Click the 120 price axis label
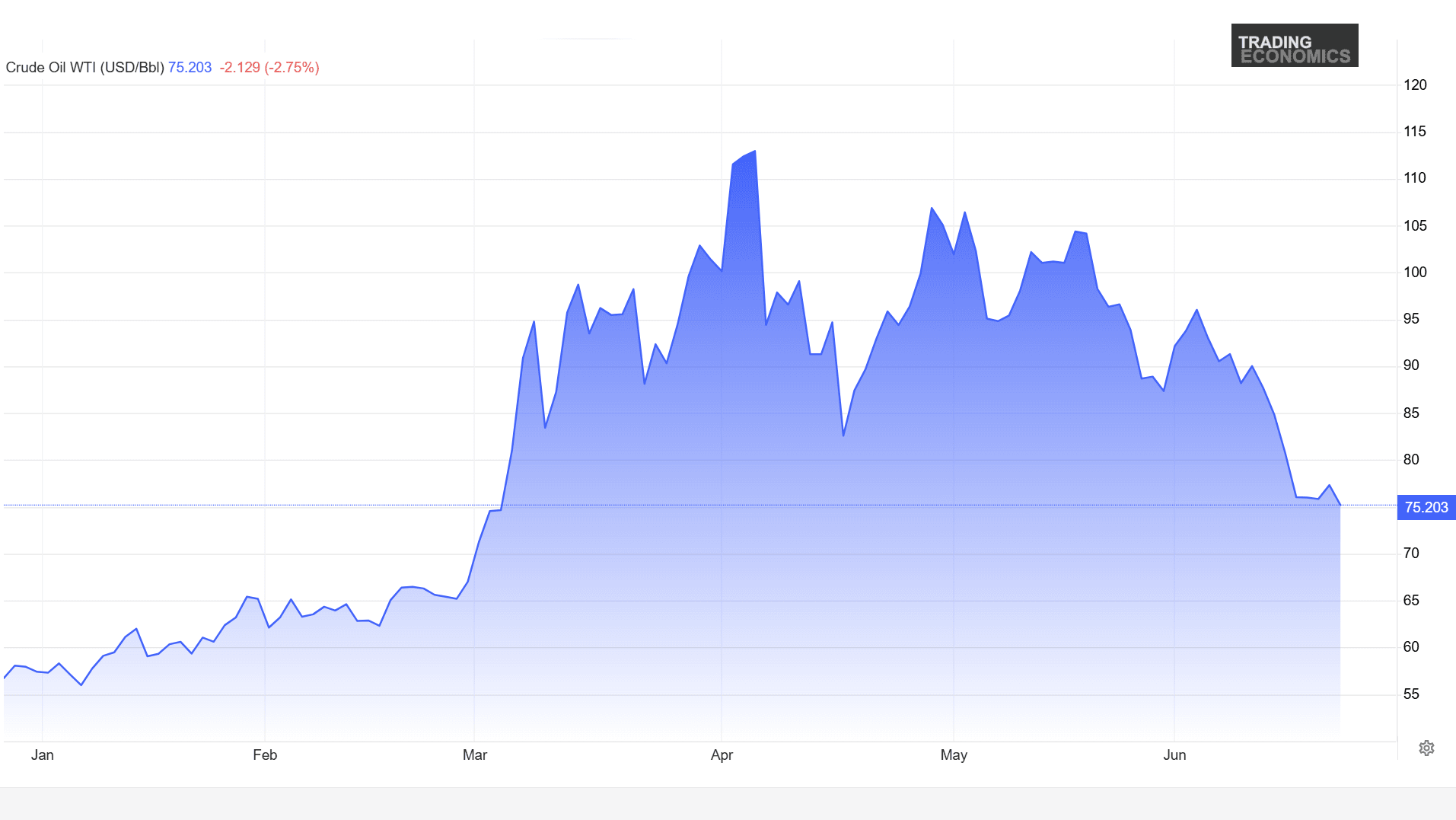 coord(1415,85)
